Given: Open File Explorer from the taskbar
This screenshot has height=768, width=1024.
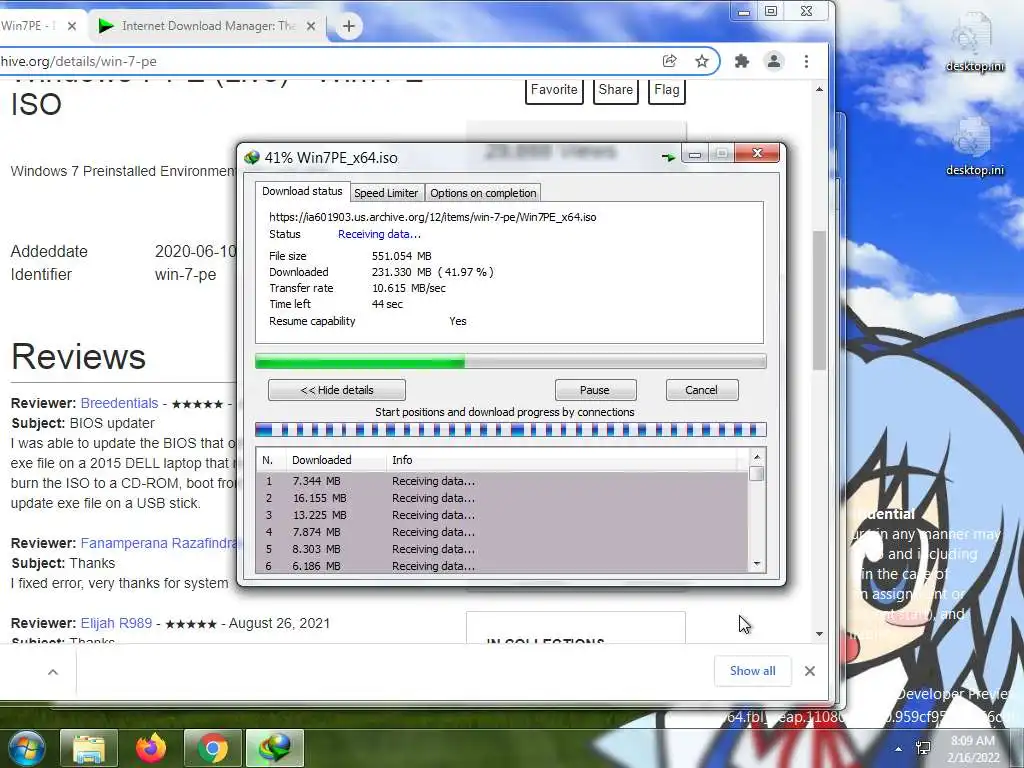Looking at the screenshot, I should point(89,748).
